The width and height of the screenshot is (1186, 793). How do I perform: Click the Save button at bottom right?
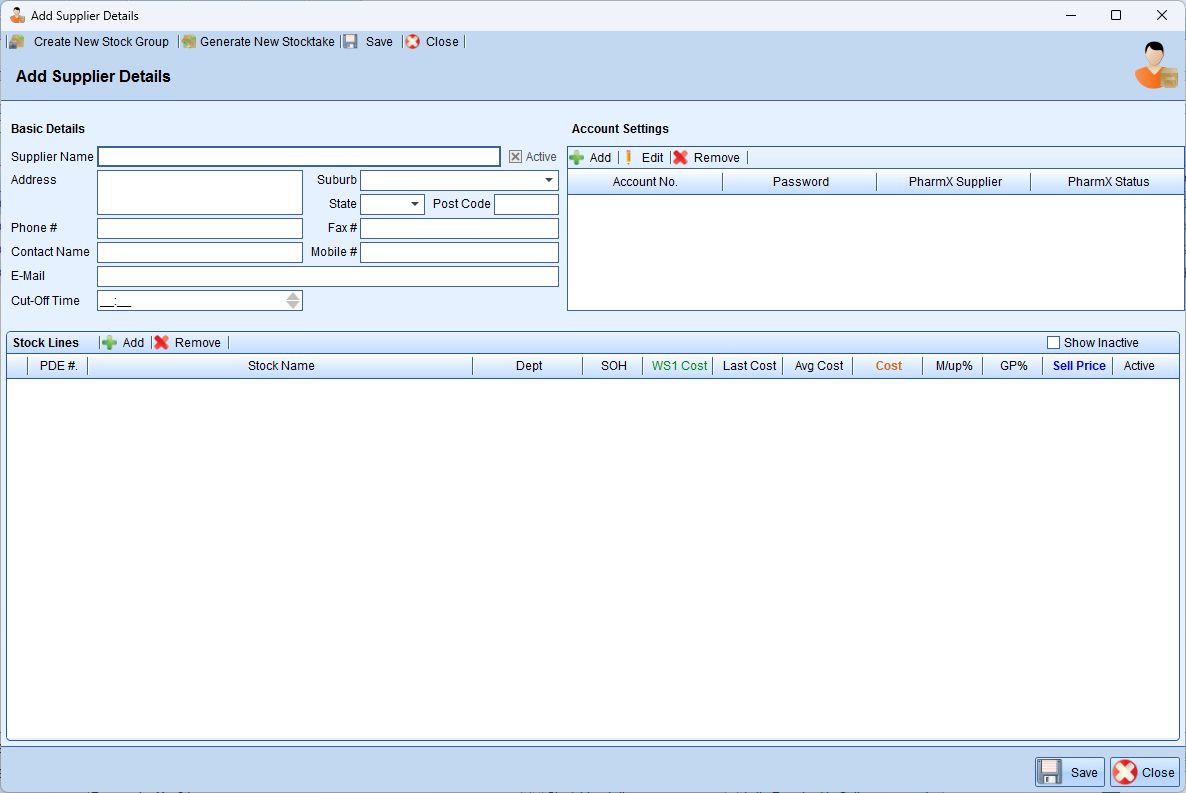click(1069, 772)
